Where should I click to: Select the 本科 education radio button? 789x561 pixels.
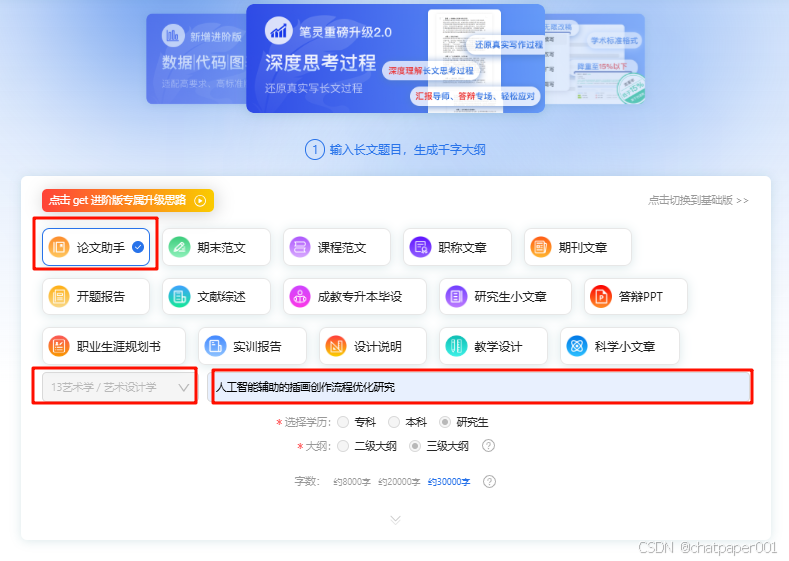coord(394,422)
